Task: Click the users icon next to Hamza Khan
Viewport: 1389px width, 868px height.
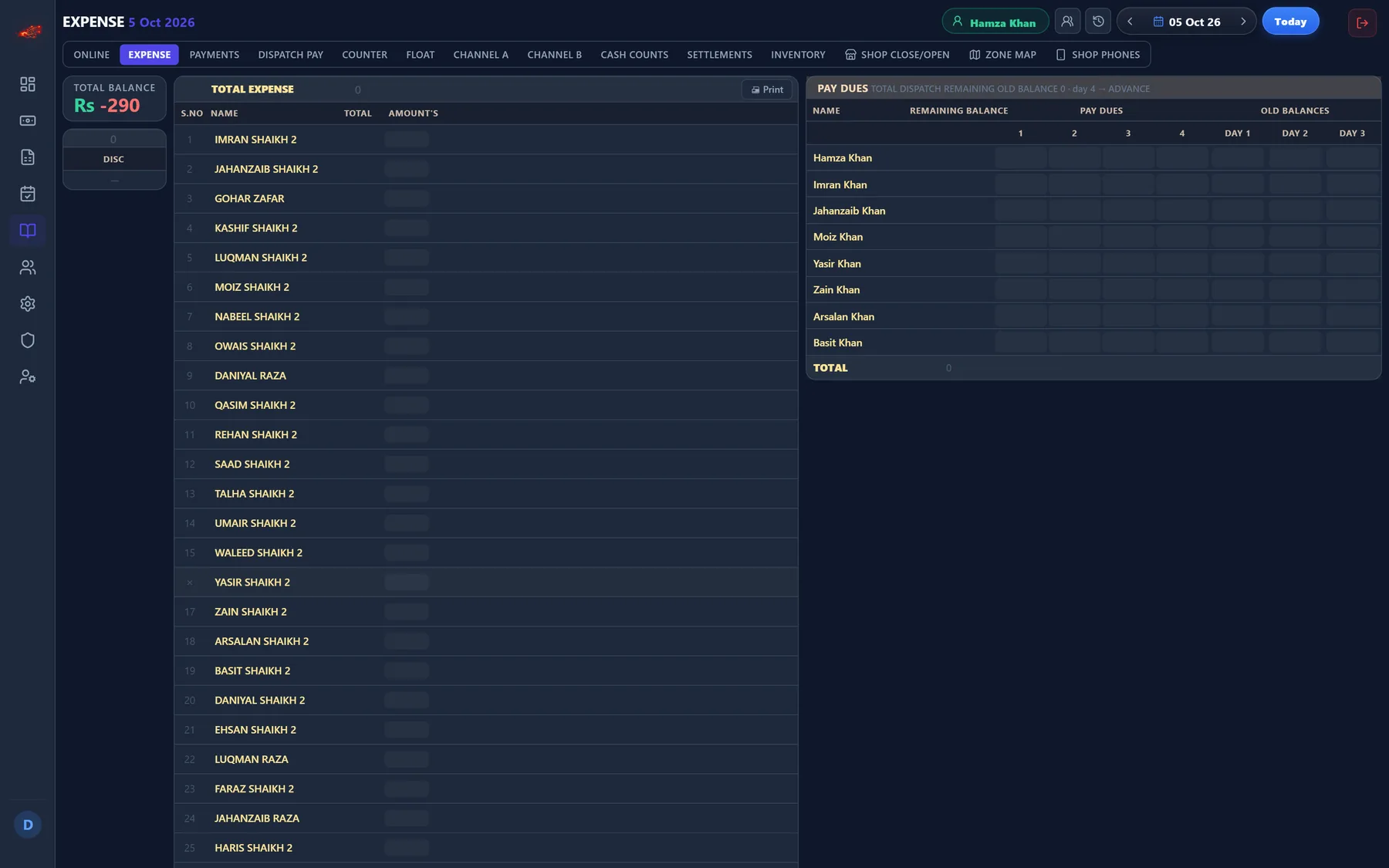Action: pyautogui.click(x=1067, y=22)
